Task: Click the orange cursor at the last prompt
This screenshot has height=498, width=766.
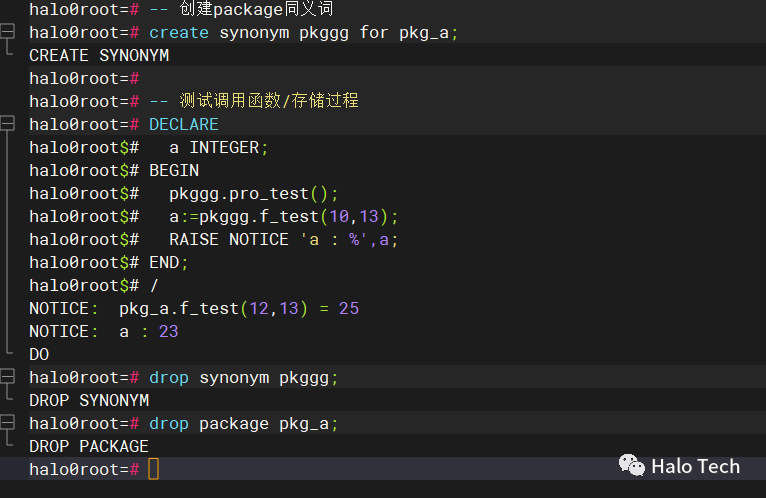Action: 153,469
